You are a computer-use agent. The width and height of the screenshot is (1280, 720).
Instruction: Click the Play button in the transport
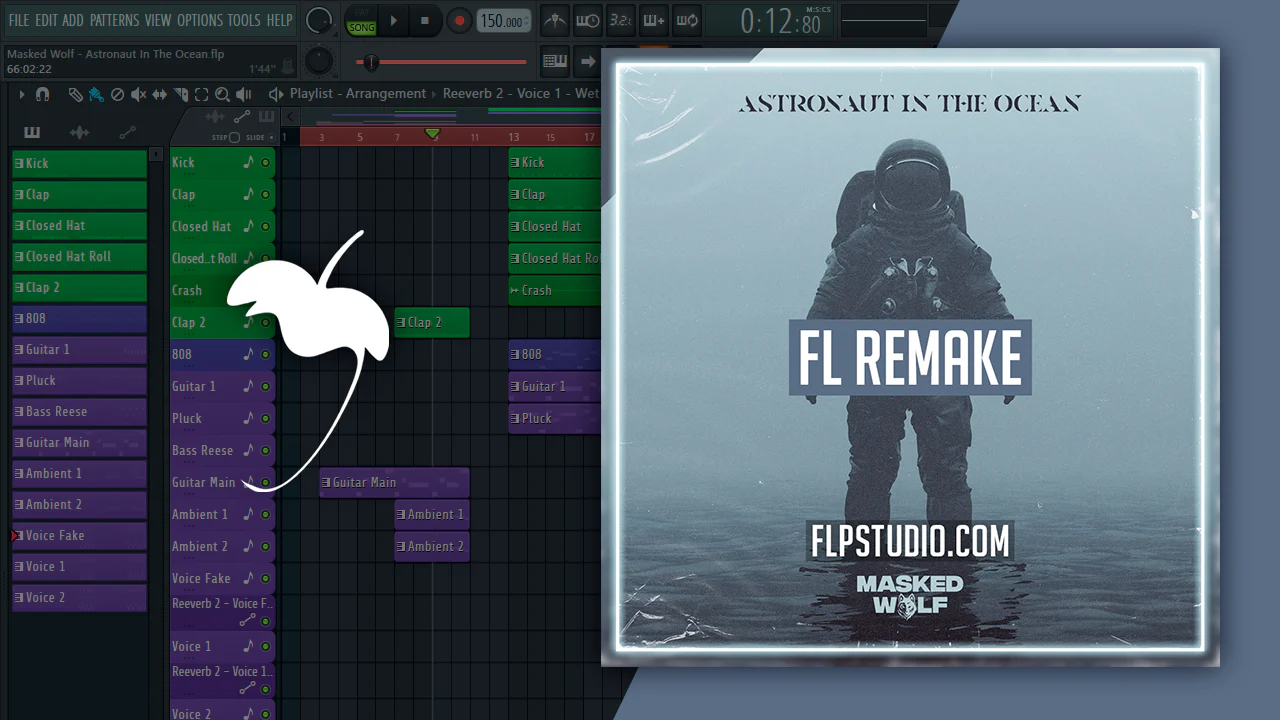point(394,20)
